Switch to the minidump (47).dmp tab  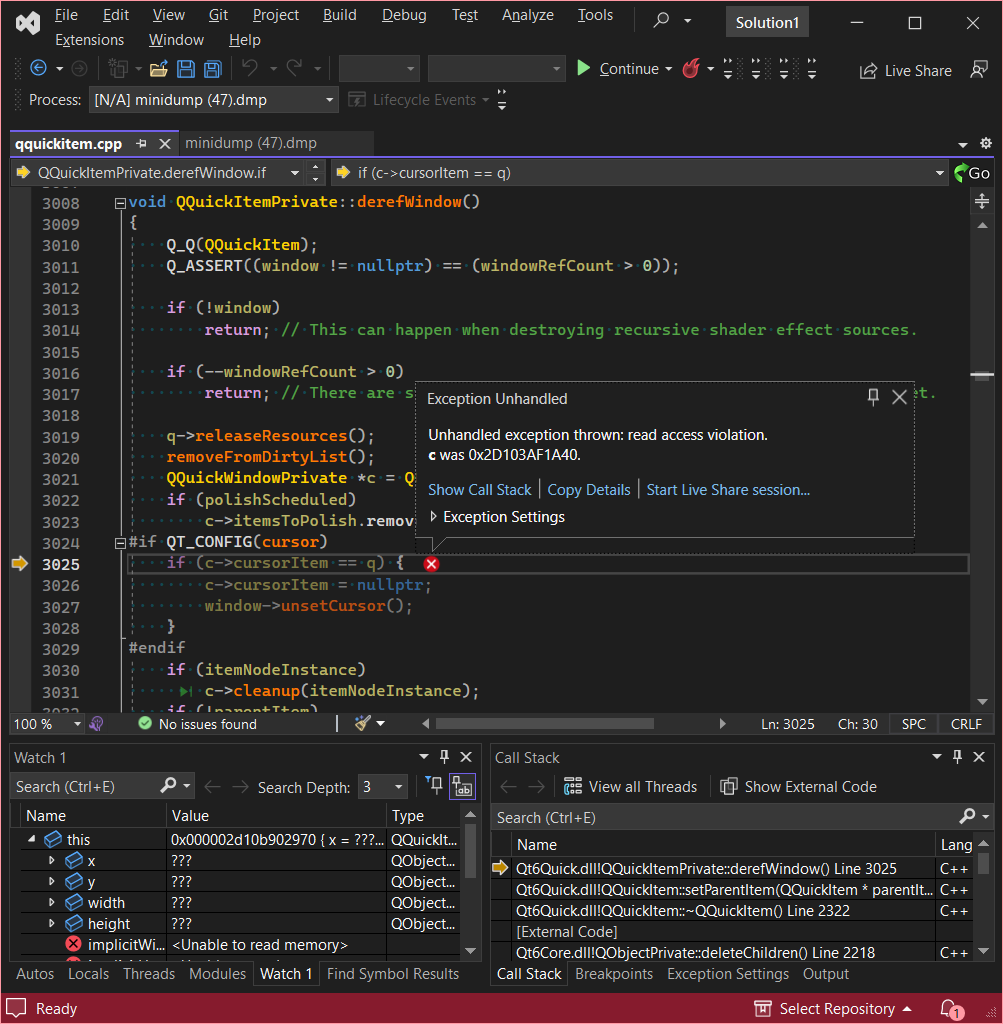251,143
